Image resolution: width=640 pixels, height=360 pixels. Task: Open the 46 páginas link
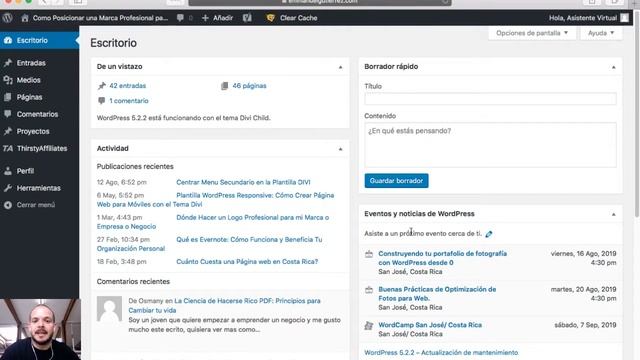pyautogui.click(x=249, y=86)
